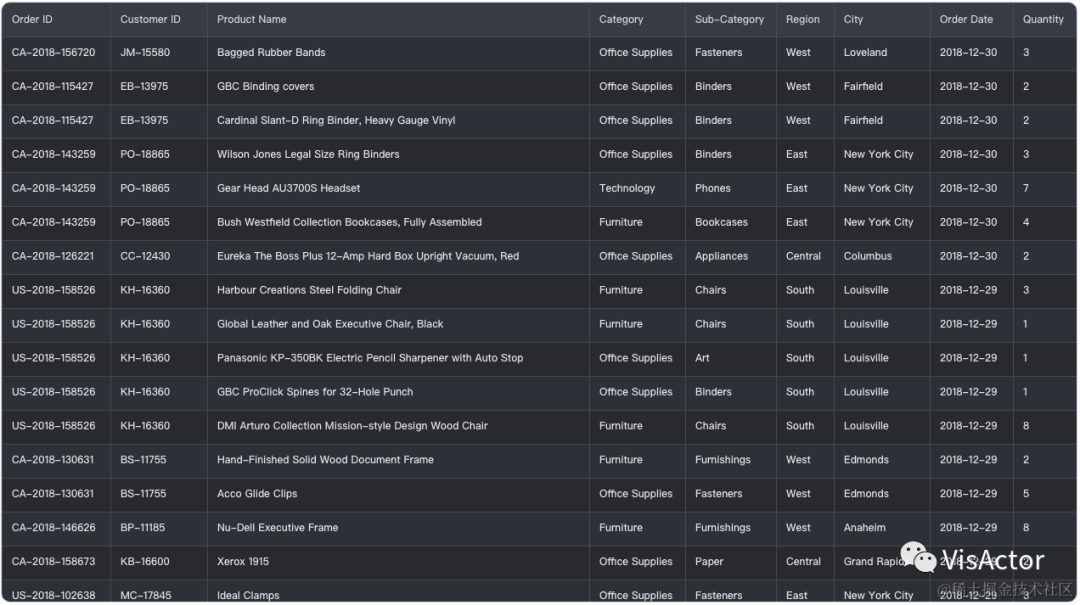Image resolution: width=1080 pixels, height=605 pixels.
Task: Select the Gear Head AU3700S Headset cell
Action: pyautogui.click(x=288, y=188)
